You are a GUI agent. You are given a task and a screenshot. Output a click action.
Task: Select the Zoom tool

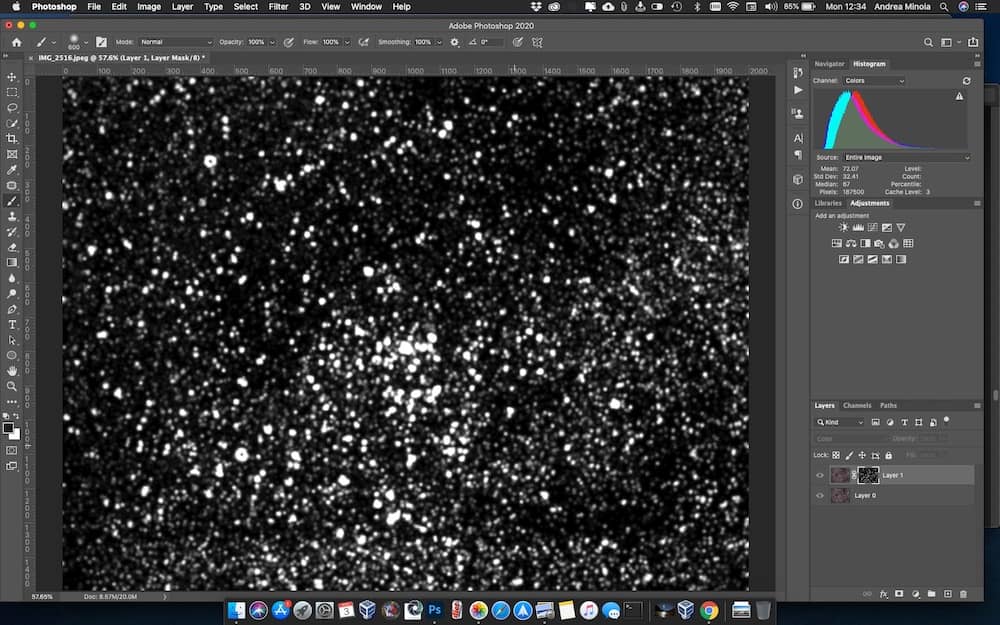[x=12, y=386]
